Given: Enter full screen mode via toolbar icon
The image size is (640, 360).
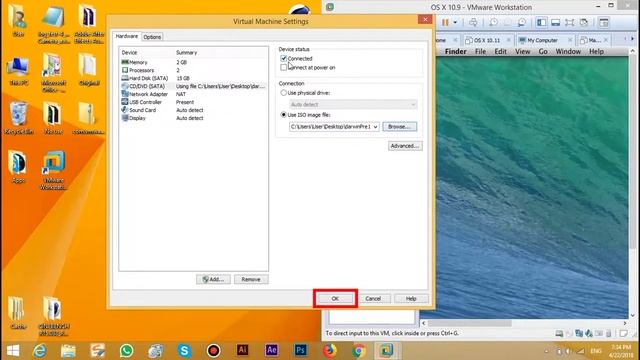Looking at the screenshot, I should [x=569, y=22].
